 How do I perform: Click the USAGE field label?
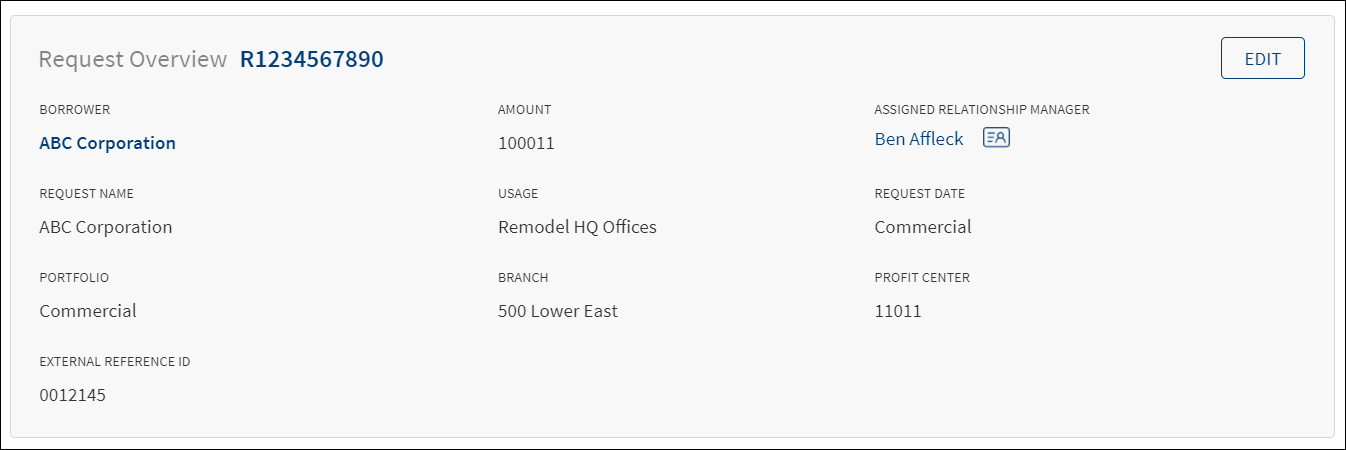[518, 194]
